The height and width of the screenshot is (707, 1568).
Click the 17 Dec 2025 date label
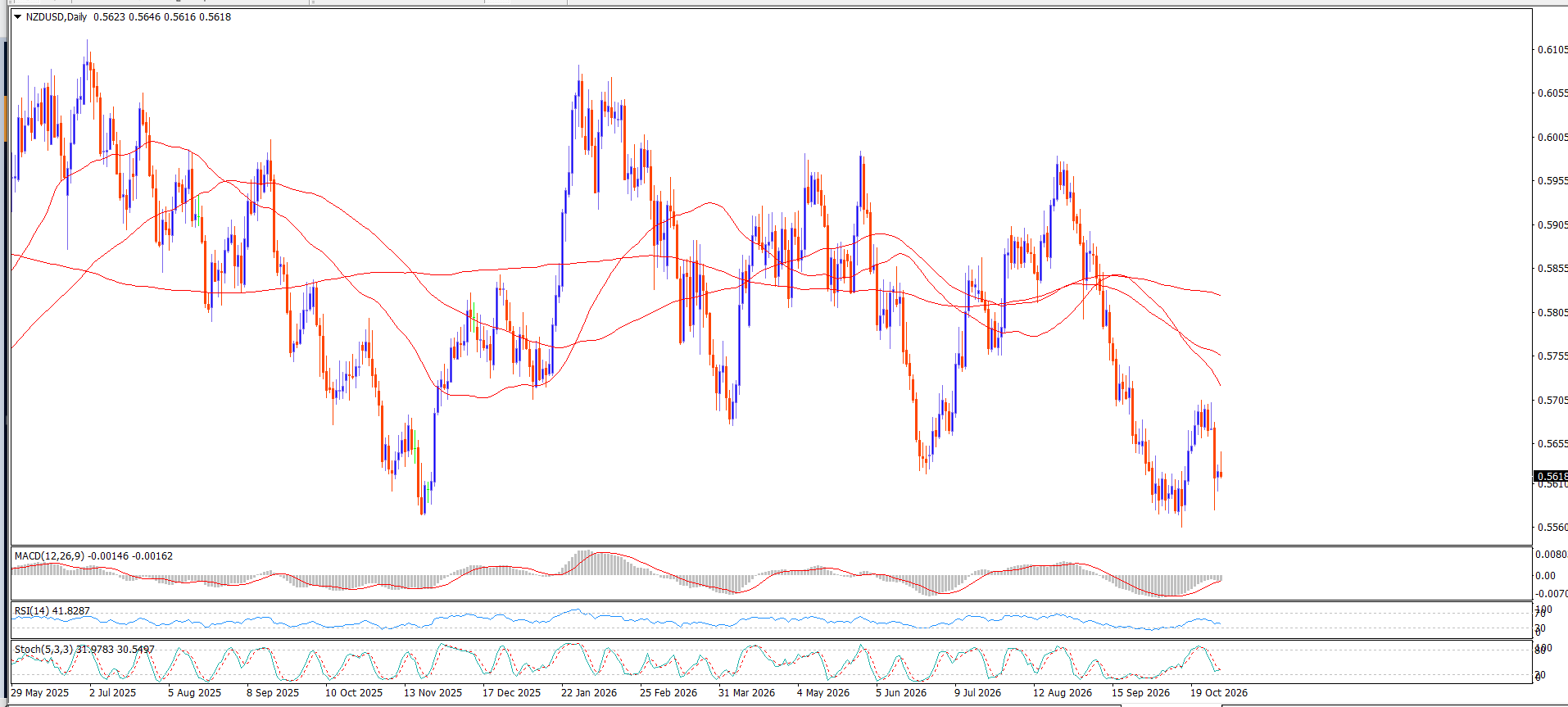pyautogui.click(x=512, y=693)
